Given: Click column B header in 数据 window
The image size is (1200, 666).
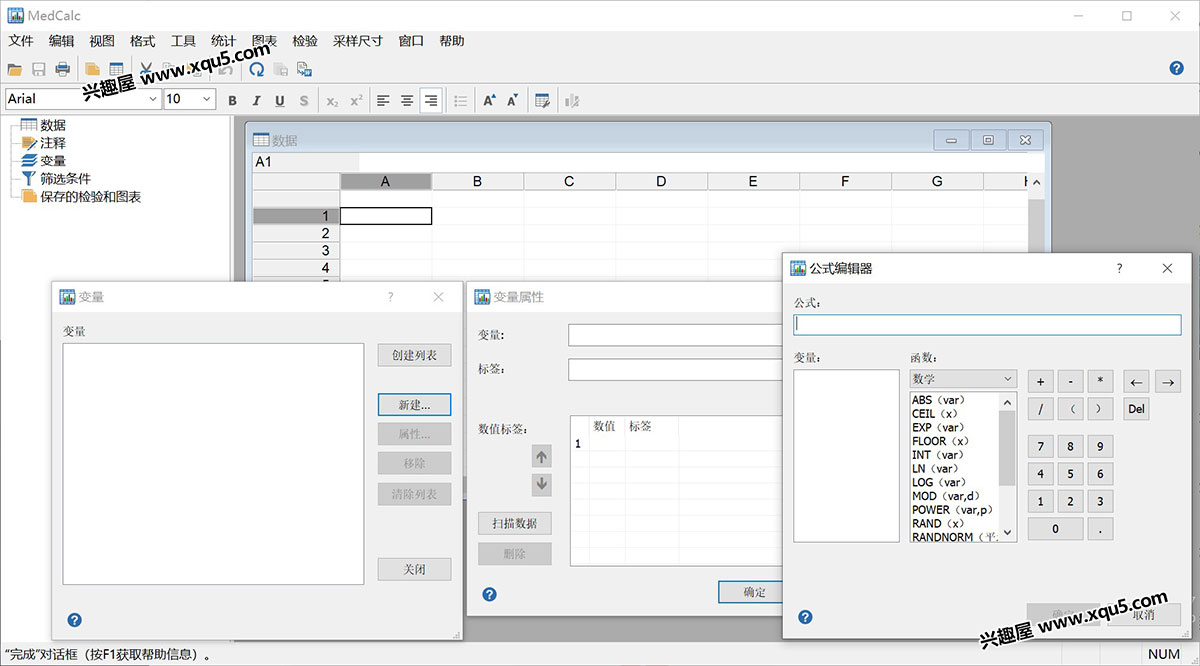Looking at the screenshot, I should tap(477, 181).
